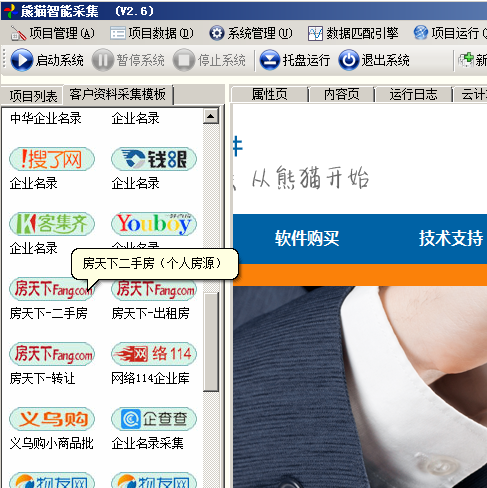Click the 停止系统 stop icon
This screenshot has width=487, height=488.
point(184,60)
